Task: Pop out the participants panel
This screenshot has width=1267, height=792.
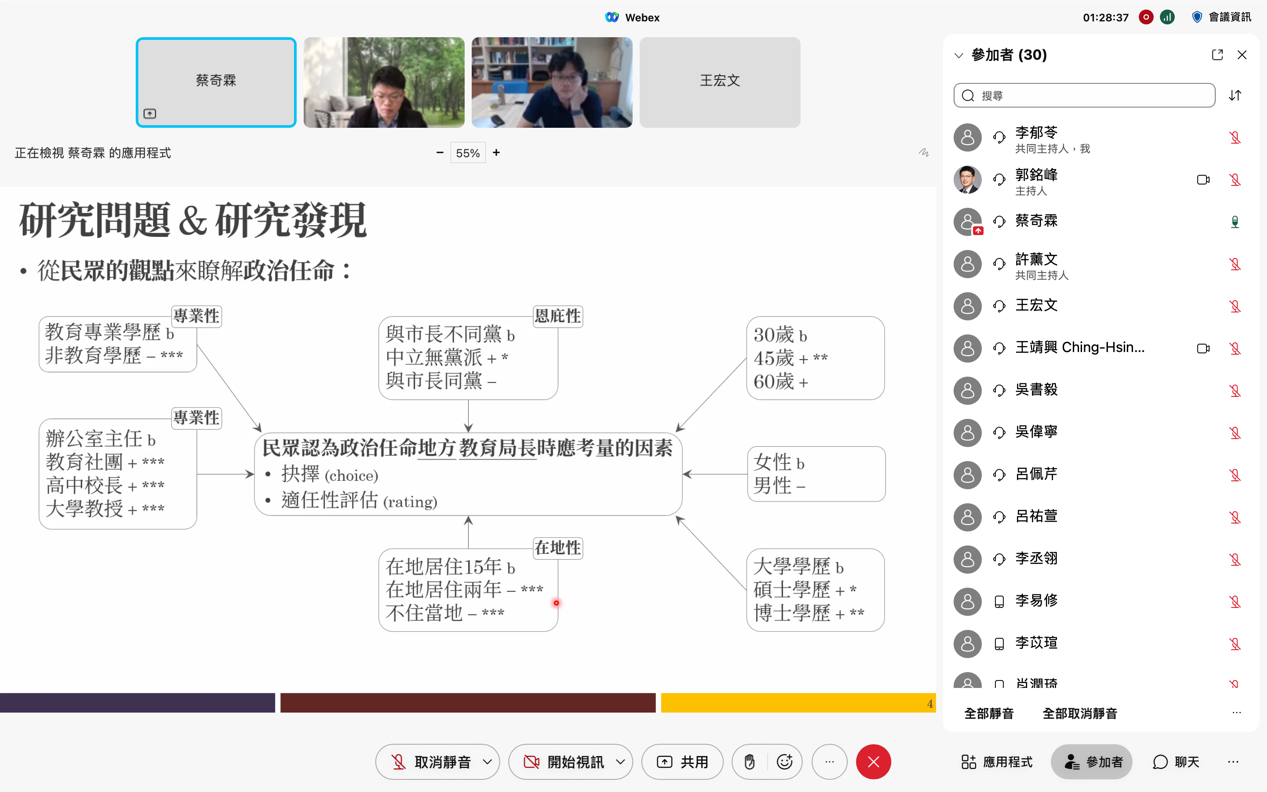Action: (1217, 55)
